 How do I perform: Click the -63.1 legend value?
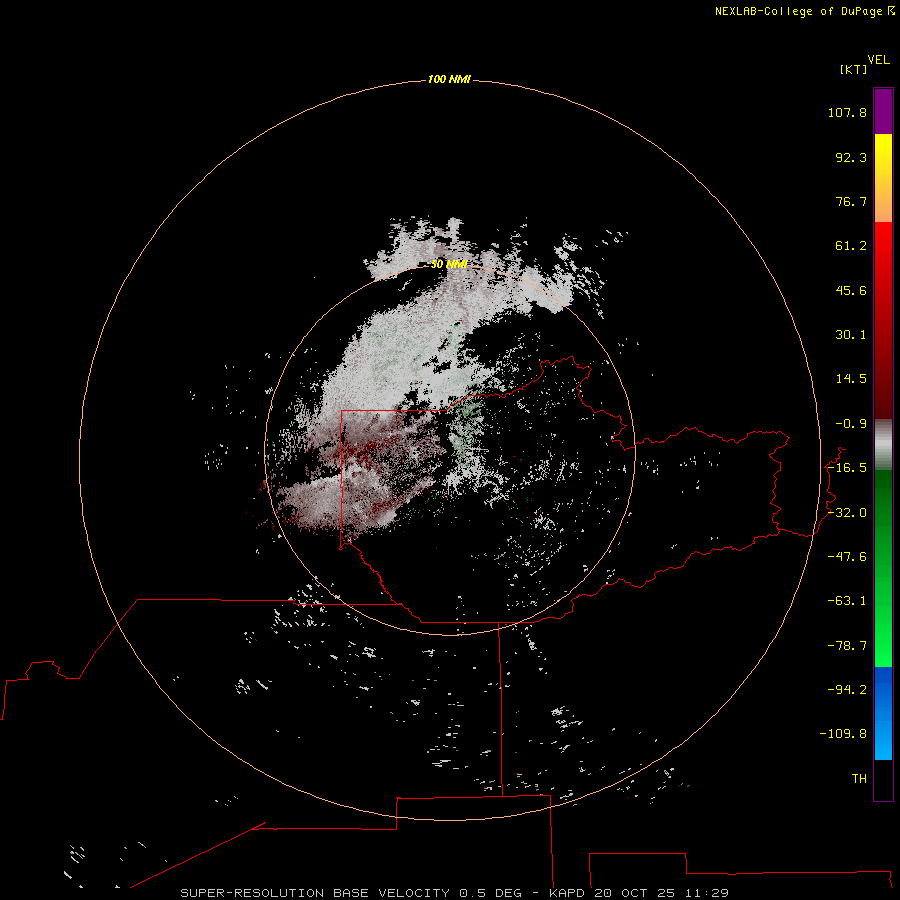coord(847,601)
